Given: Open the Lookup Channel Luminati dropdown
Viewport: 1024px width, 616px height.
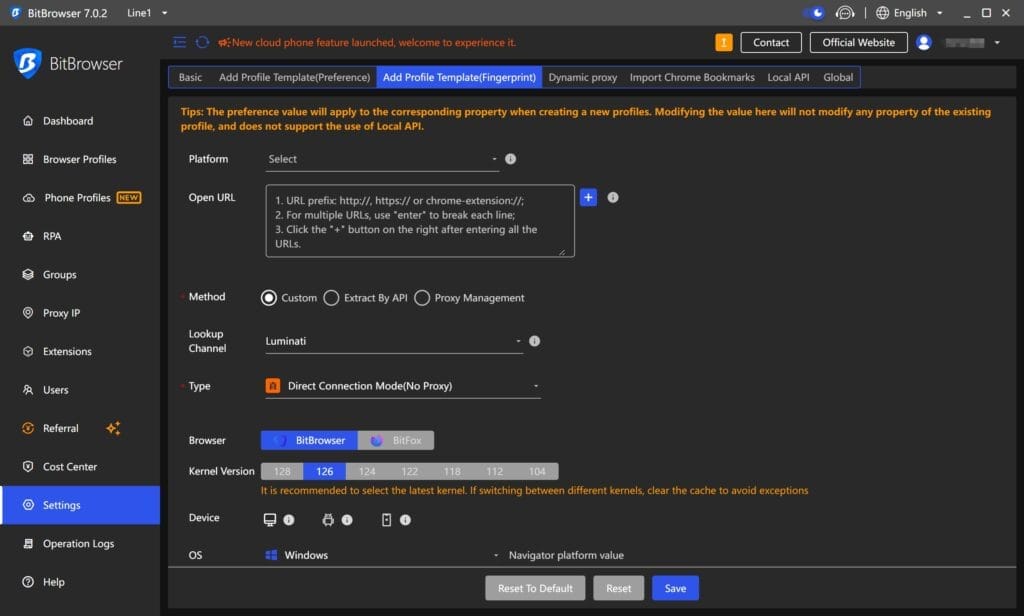Looking at the screenshot, I should pos(394,341).
